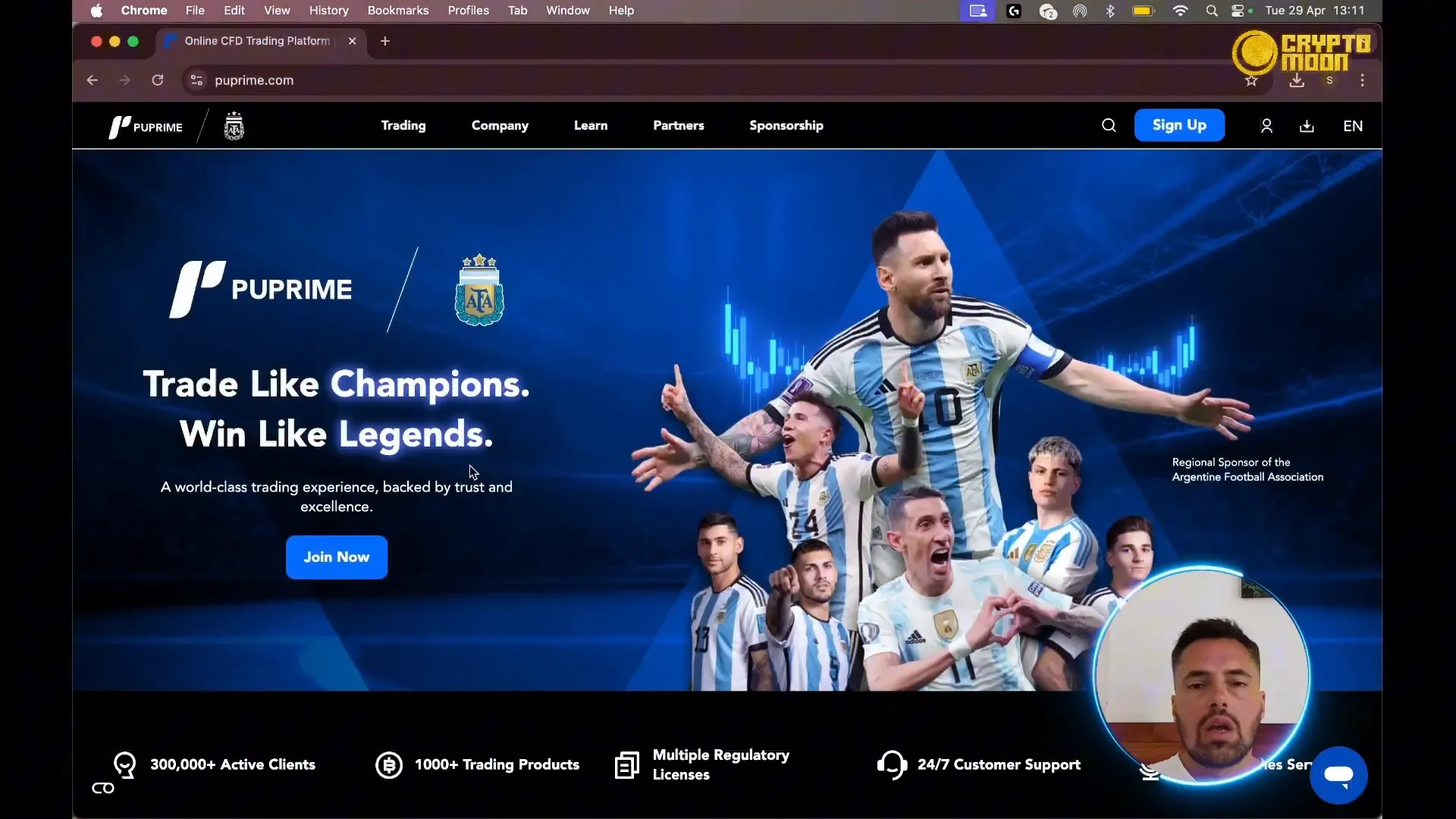This screenshot has height=819, width=1456.
Task: Click the date and time in menu bar
Action: [x=1314, y=11]
